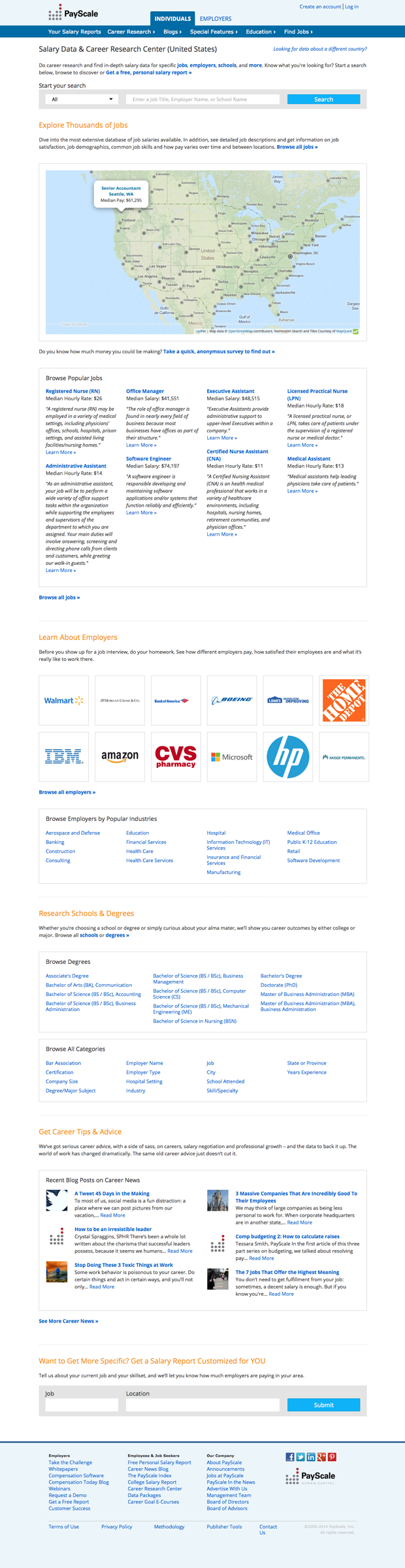Click 'Take a quick, anonymous survey' link
The width and height of the screenshot is (405, 1568).
point(219,351)
